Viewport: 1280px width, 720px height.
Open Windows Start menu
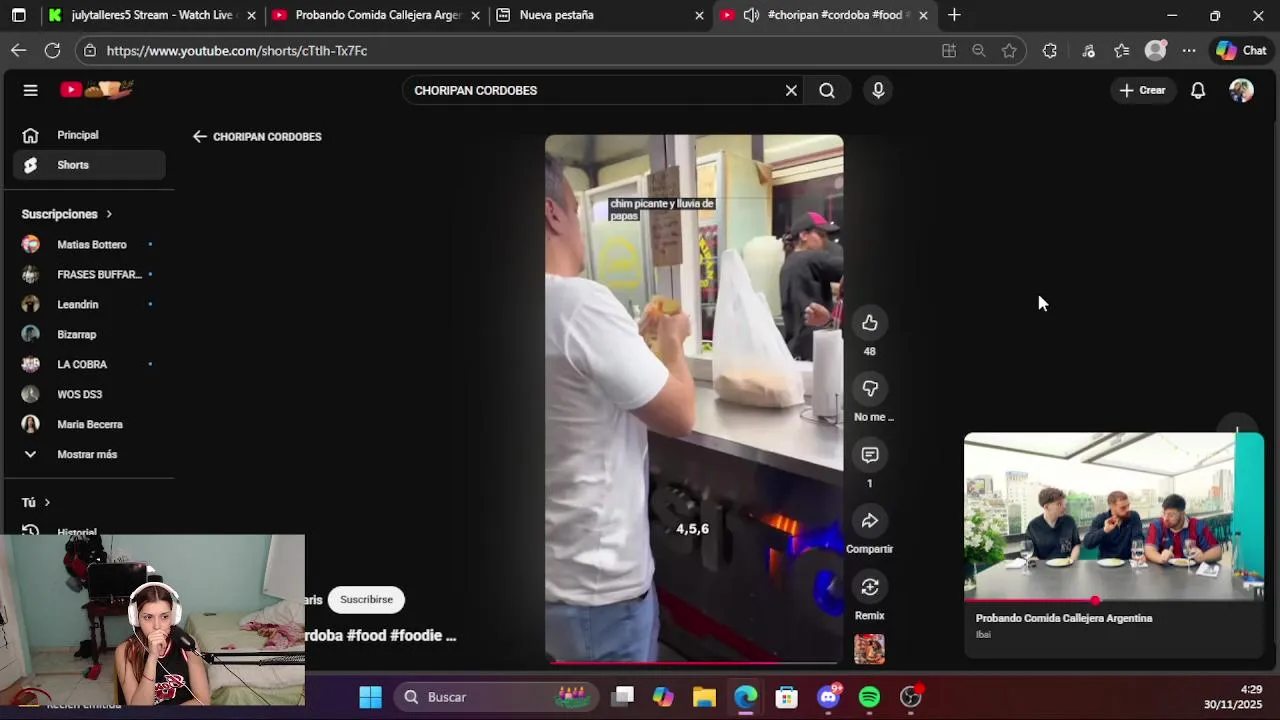[x=370, y=697]
